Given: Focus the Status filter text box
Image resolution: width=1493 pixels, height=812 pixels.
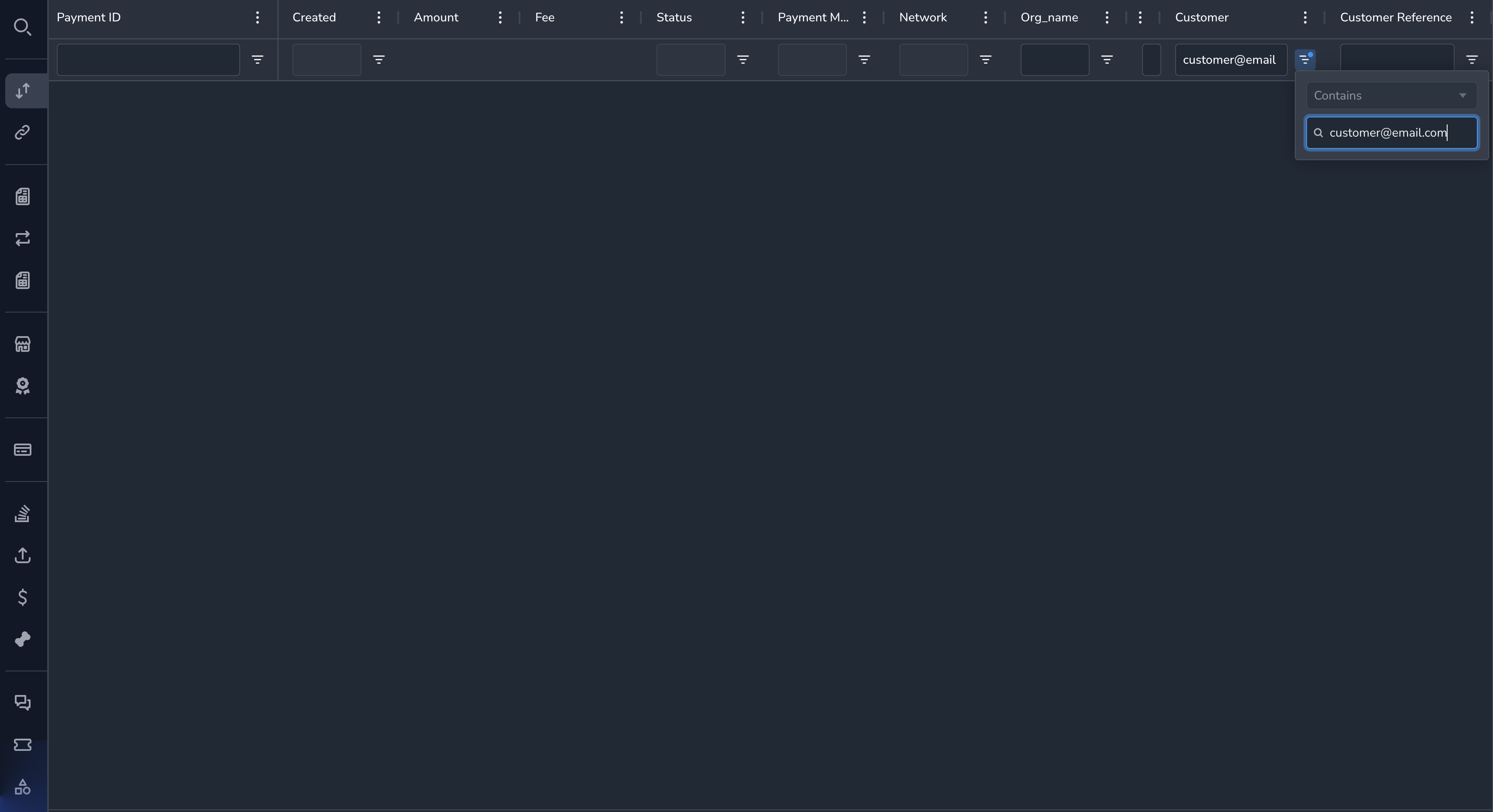Looking at the screenshot, I should tap(691, 60).
